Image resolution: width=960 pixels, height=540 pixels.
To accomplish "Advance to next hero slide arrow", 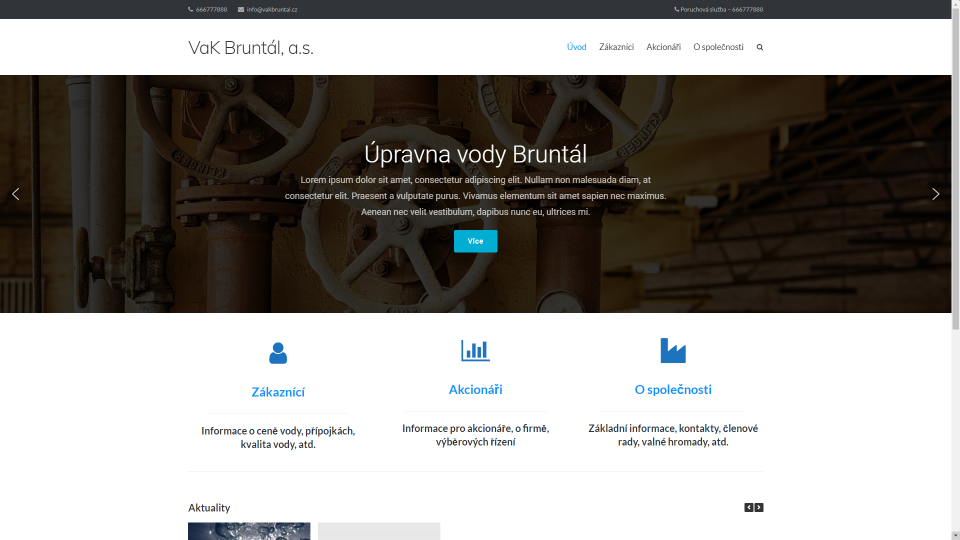I will coord(935,194).
